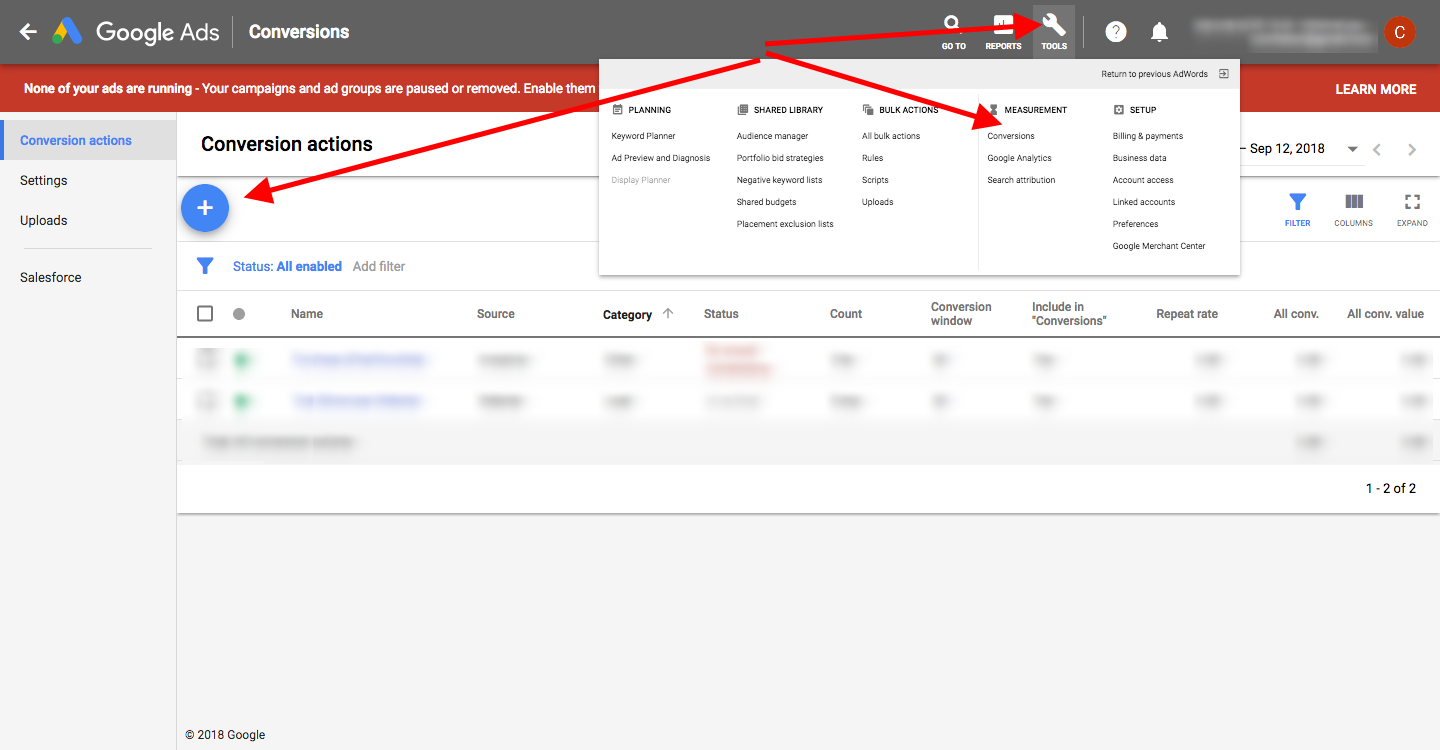Click the LEARN MORE link
This screenshot has width=1440, height=750.
click(x=1375, y=88)
